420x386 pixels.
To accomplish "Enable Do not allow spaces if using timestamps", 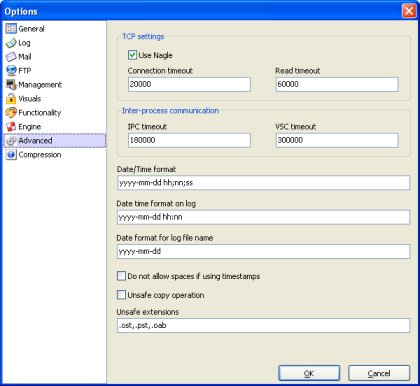I will (121, 276).
